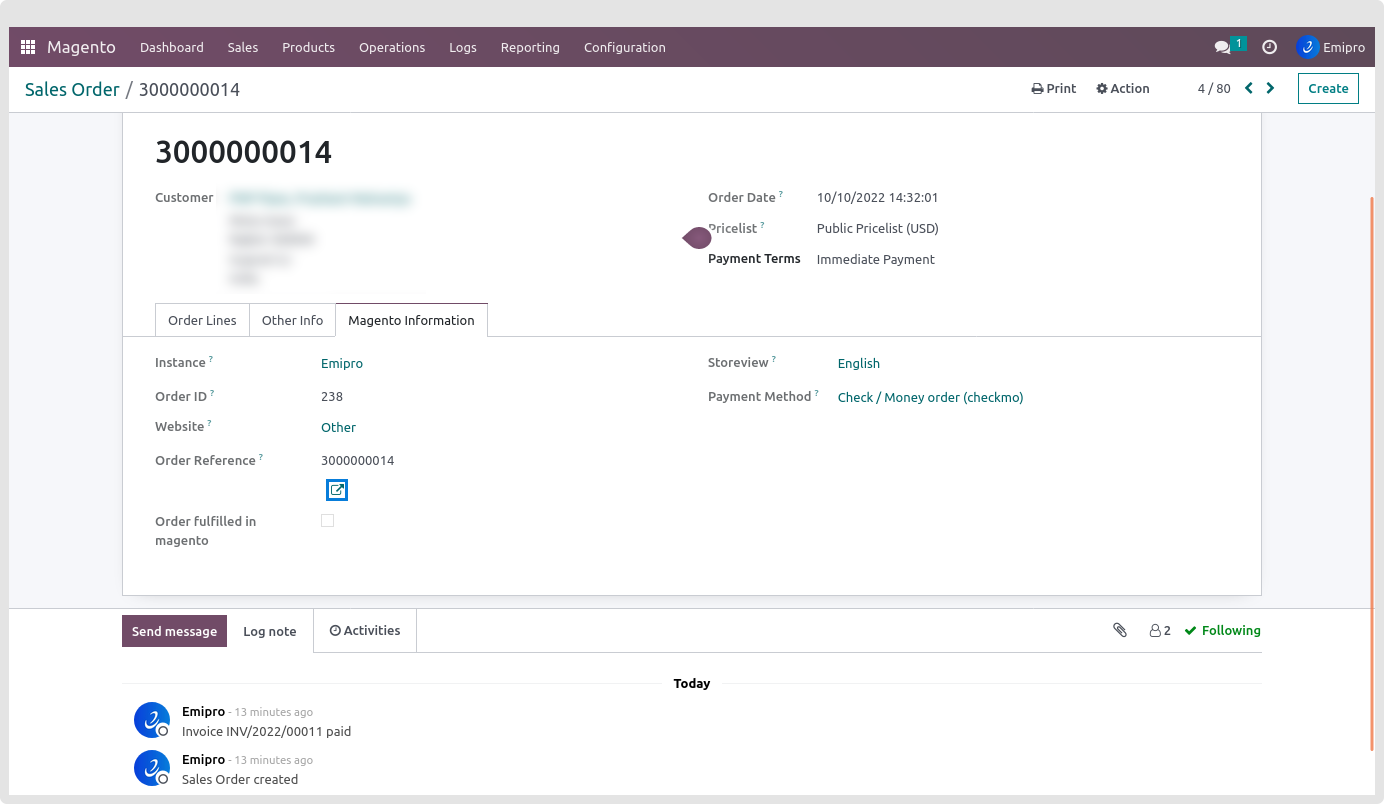The width and height of the screenshot is (1384, 804).
Task: Open the apps grid menu icon
Action: [28, 47]
